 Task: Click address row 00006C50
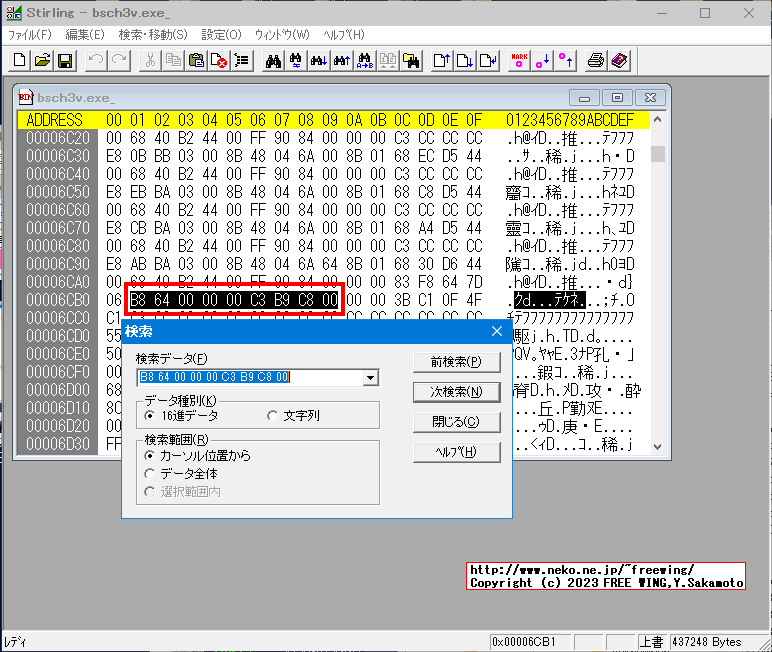(x=58, y=192)
